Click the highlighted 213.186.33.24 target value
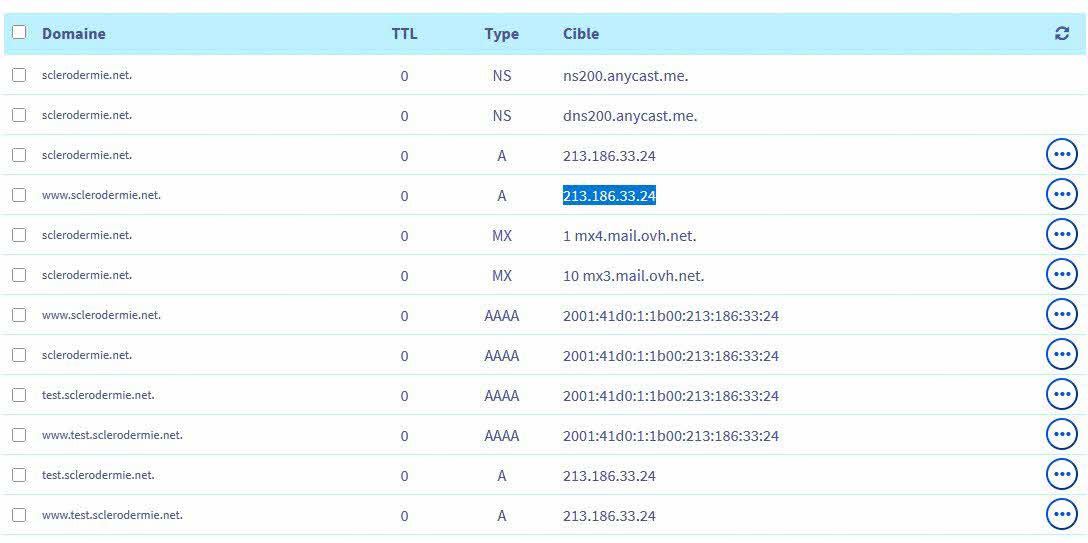Viewport: 1088px width, 543px height. (x=609, y=196)
